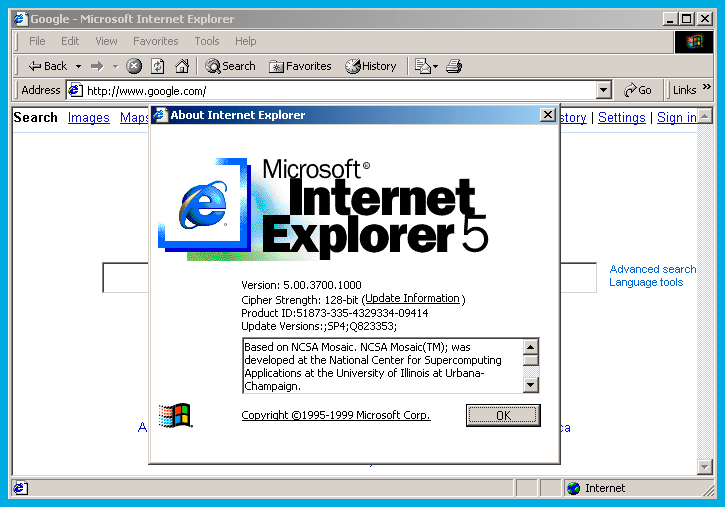Expand the Mail button dropdown
725x507 pixels.
point(436,66)
